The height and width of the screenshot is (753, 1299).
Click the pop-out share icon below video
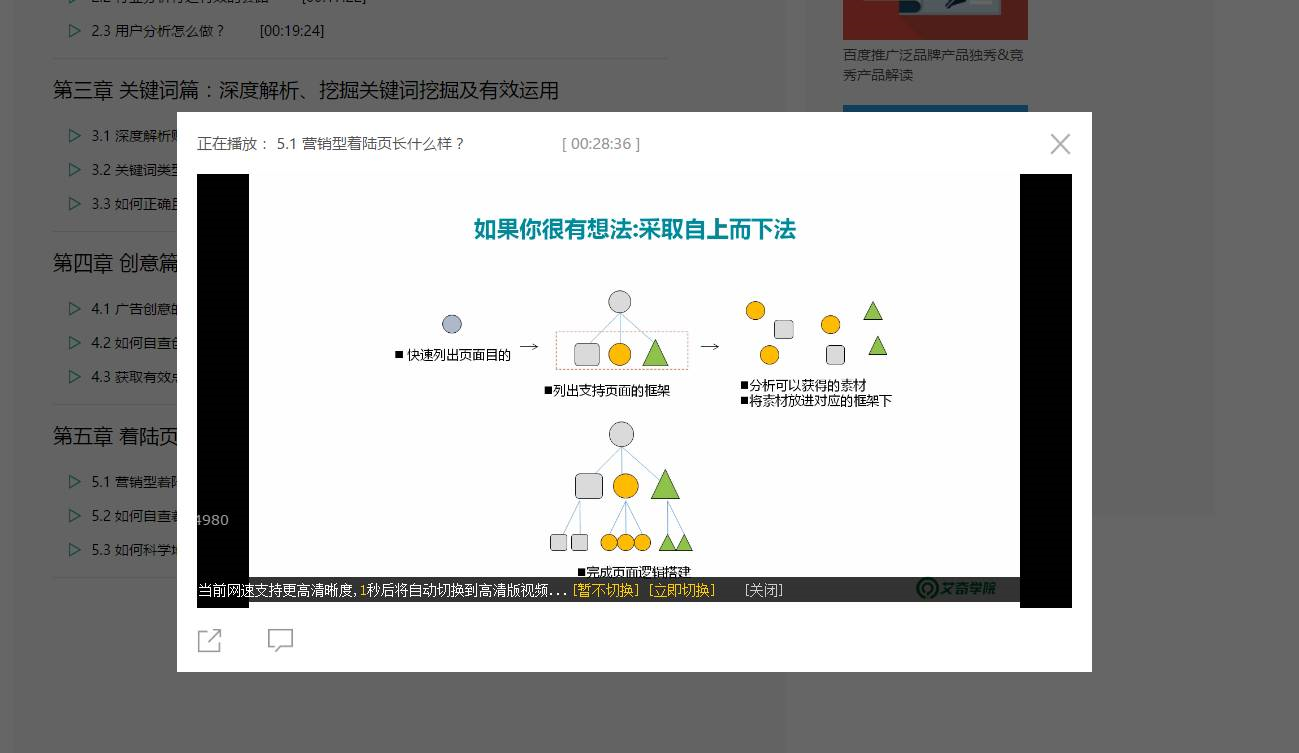point(209,640)
